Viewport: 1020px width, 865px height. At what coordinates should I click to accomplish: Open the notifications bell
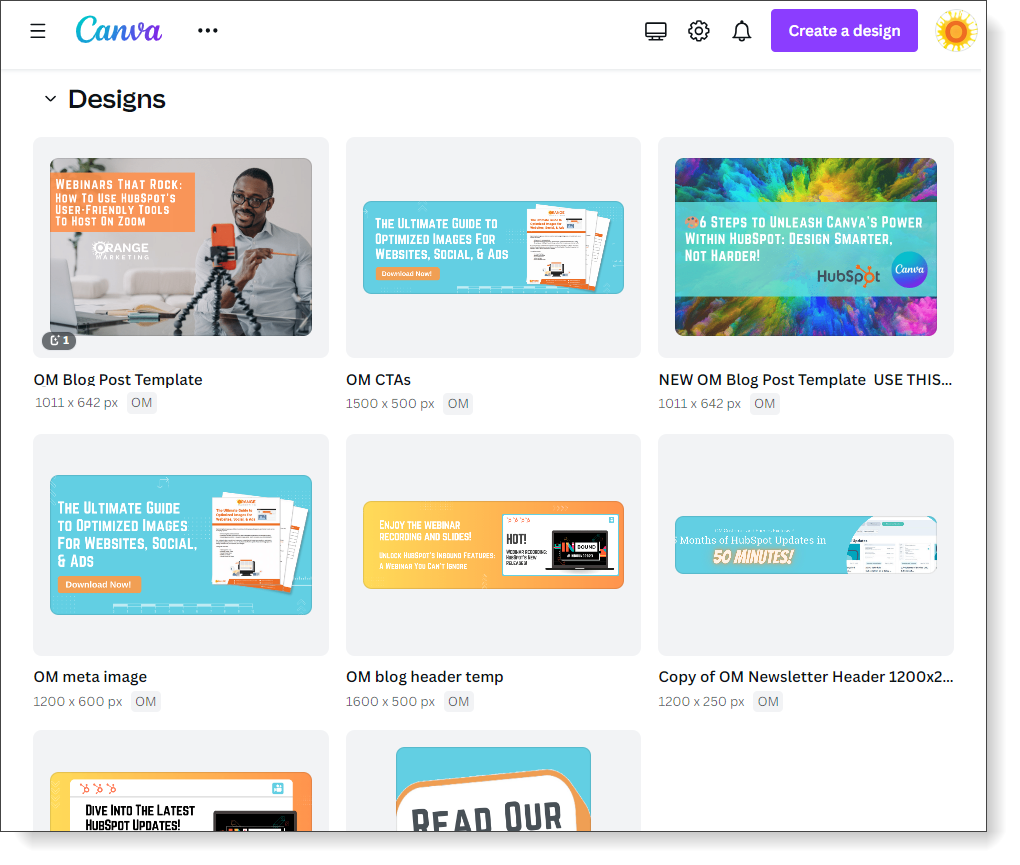point(741,30)
